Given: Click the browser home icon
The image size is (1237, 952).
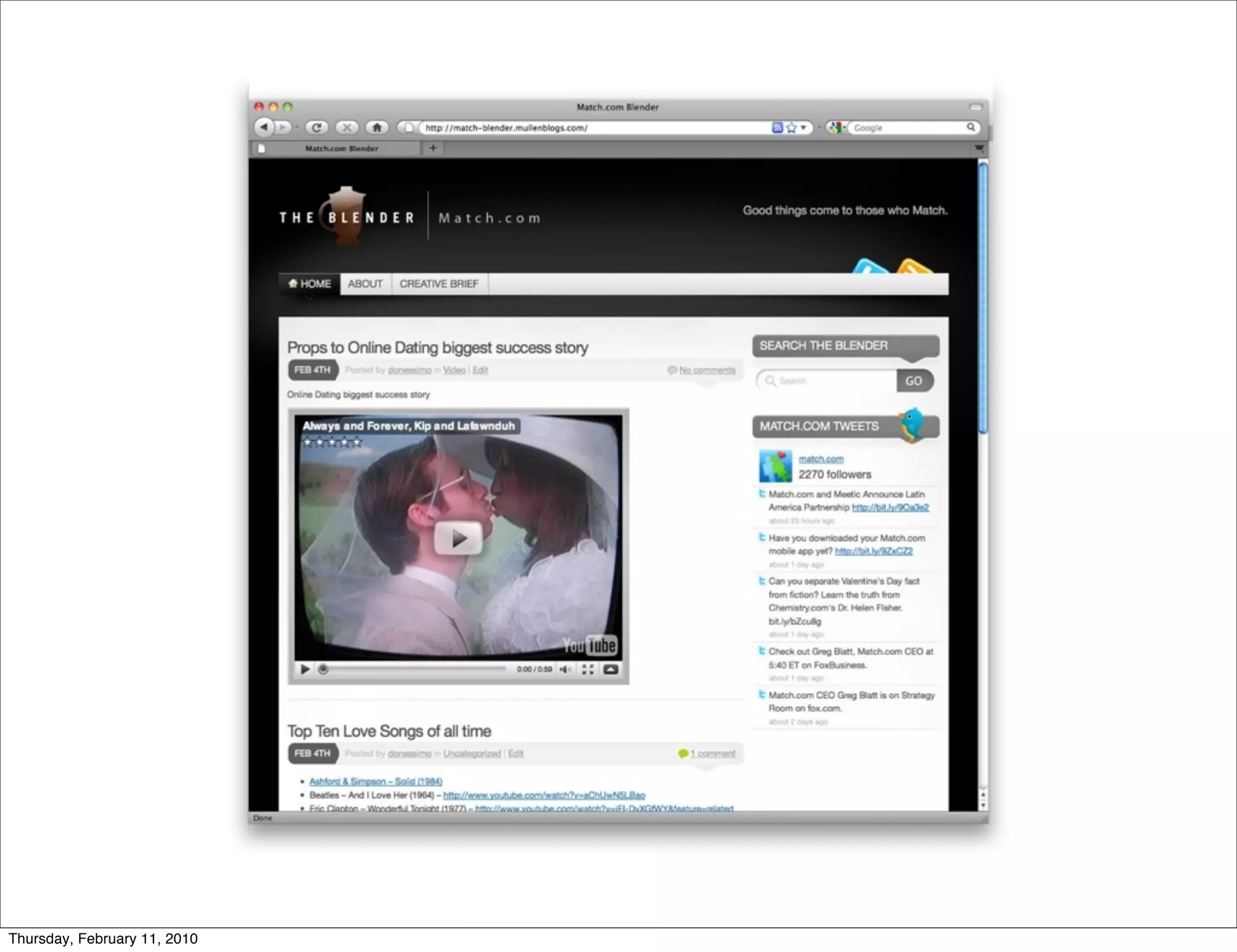Looking at the screenshot, I should point(377,127).
